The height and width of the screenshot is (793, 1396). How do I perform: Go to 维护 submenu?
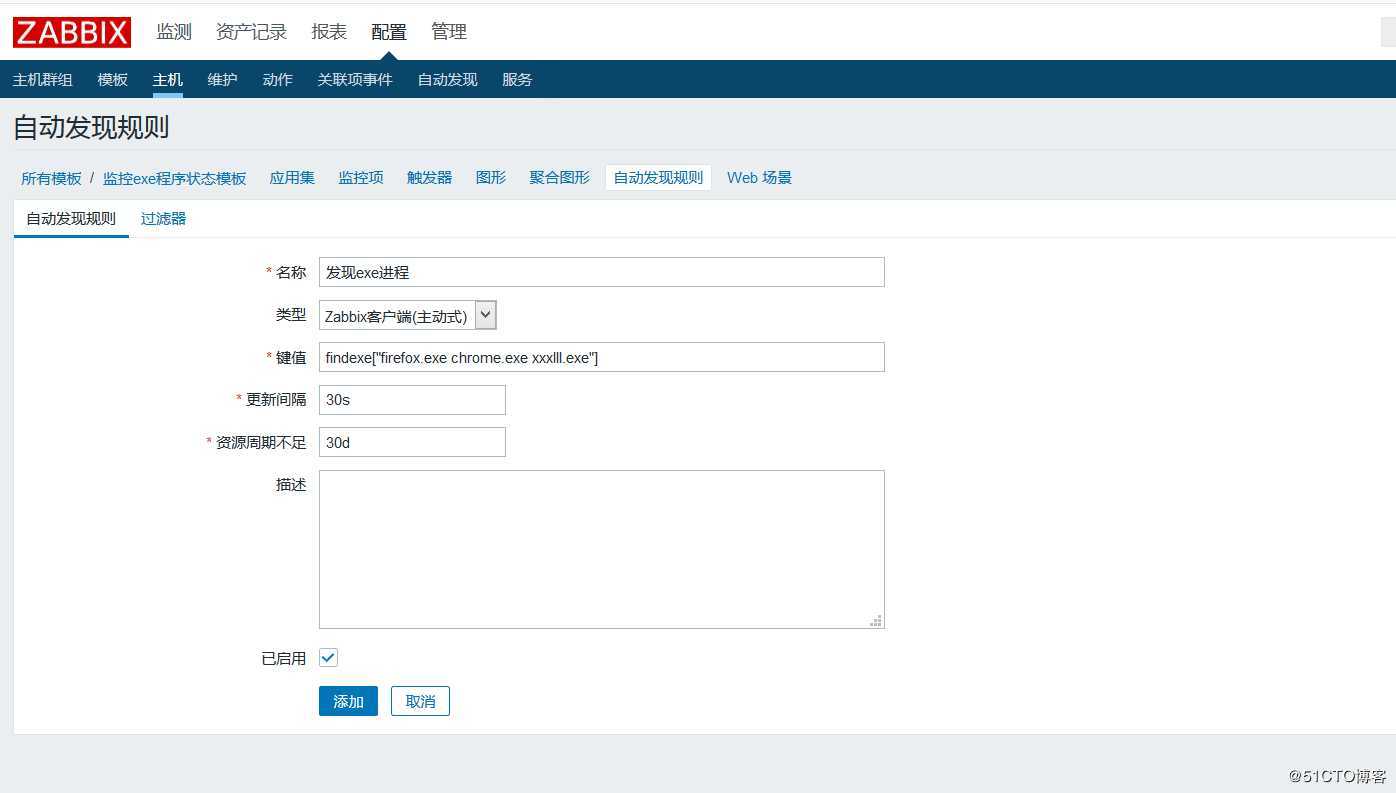click(223, 79)
